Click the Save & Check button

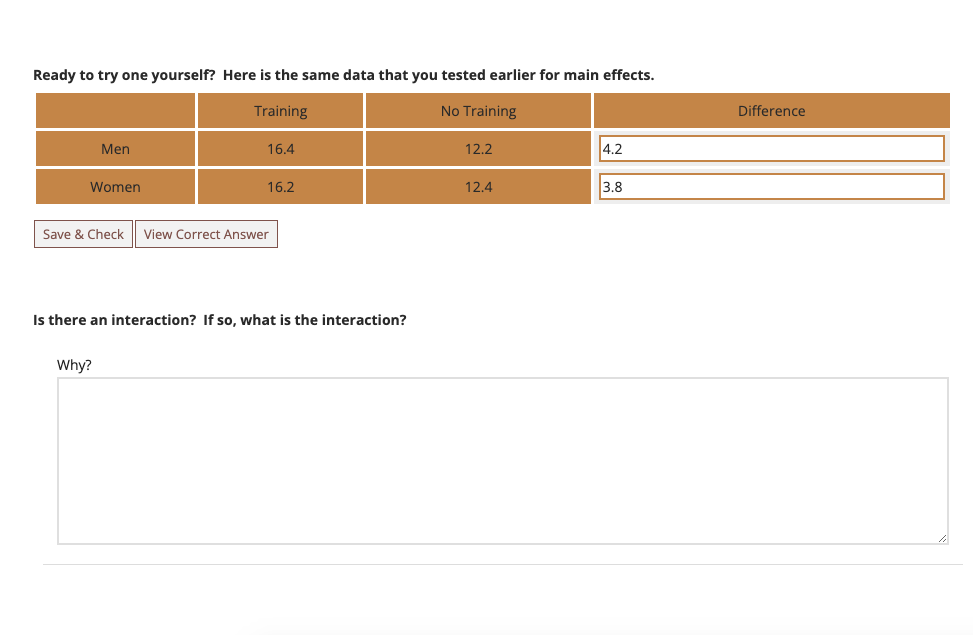pyautogui.click(x=83, y=233)
